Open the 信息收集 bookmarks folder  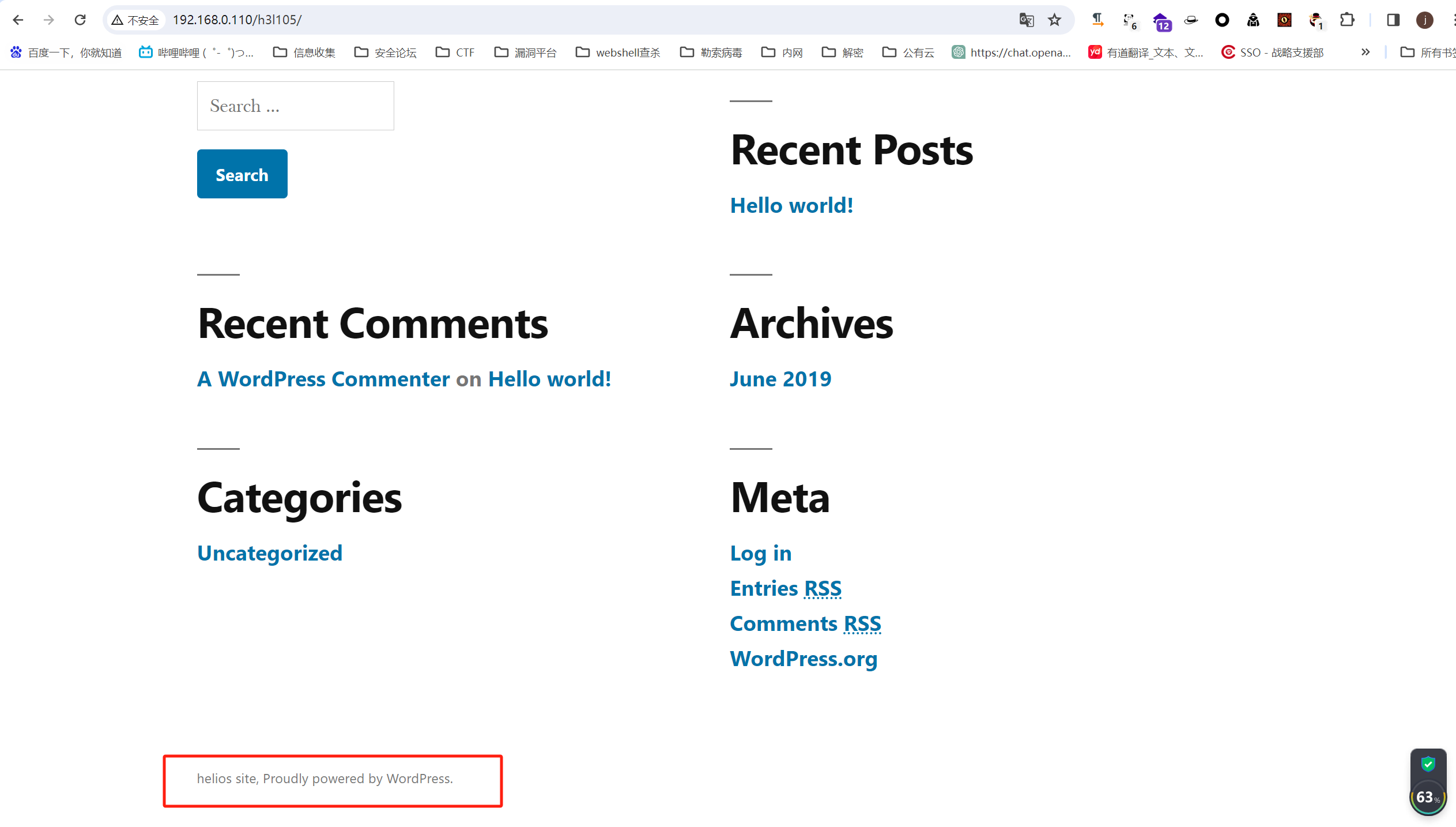tap(304, 52)
